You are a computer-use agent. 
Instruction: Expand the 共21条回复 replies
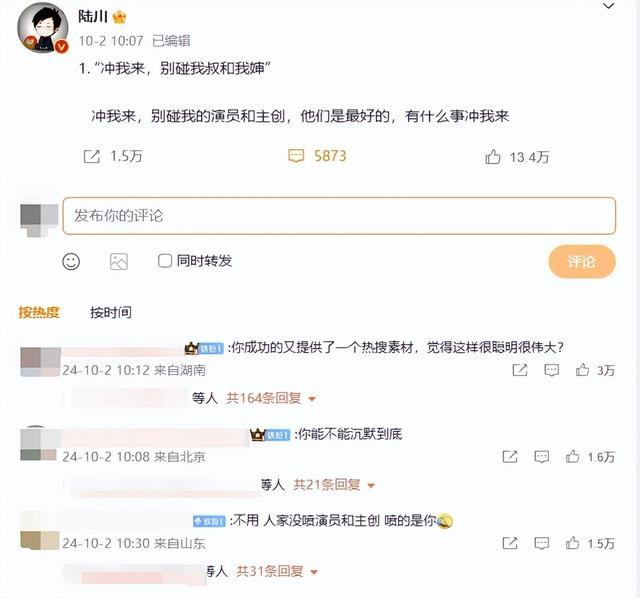click(334, 485)
